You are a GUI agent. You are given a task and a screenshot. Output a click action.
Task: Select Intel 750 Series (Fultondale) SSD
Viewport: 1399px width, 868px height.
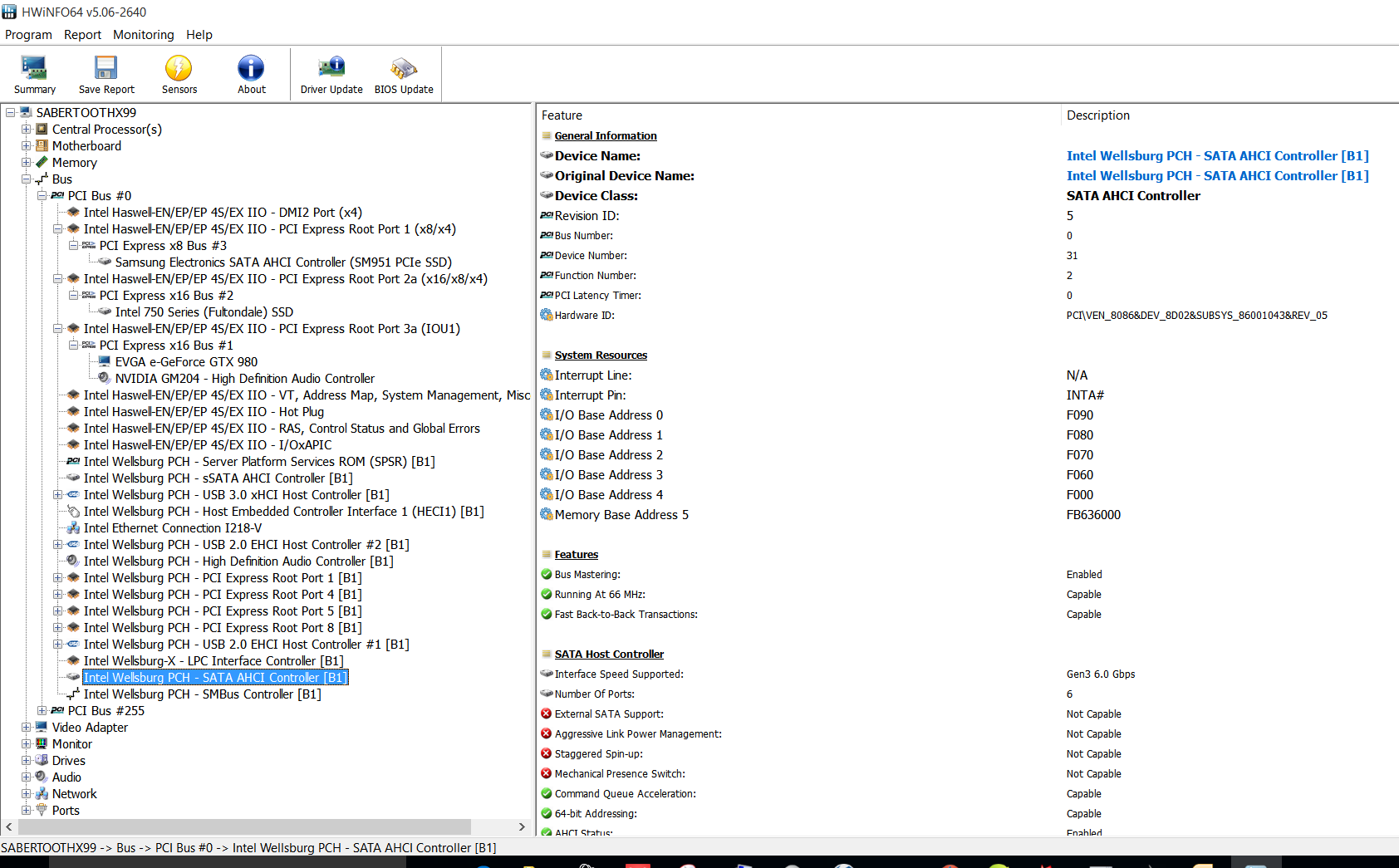point(204,312)
